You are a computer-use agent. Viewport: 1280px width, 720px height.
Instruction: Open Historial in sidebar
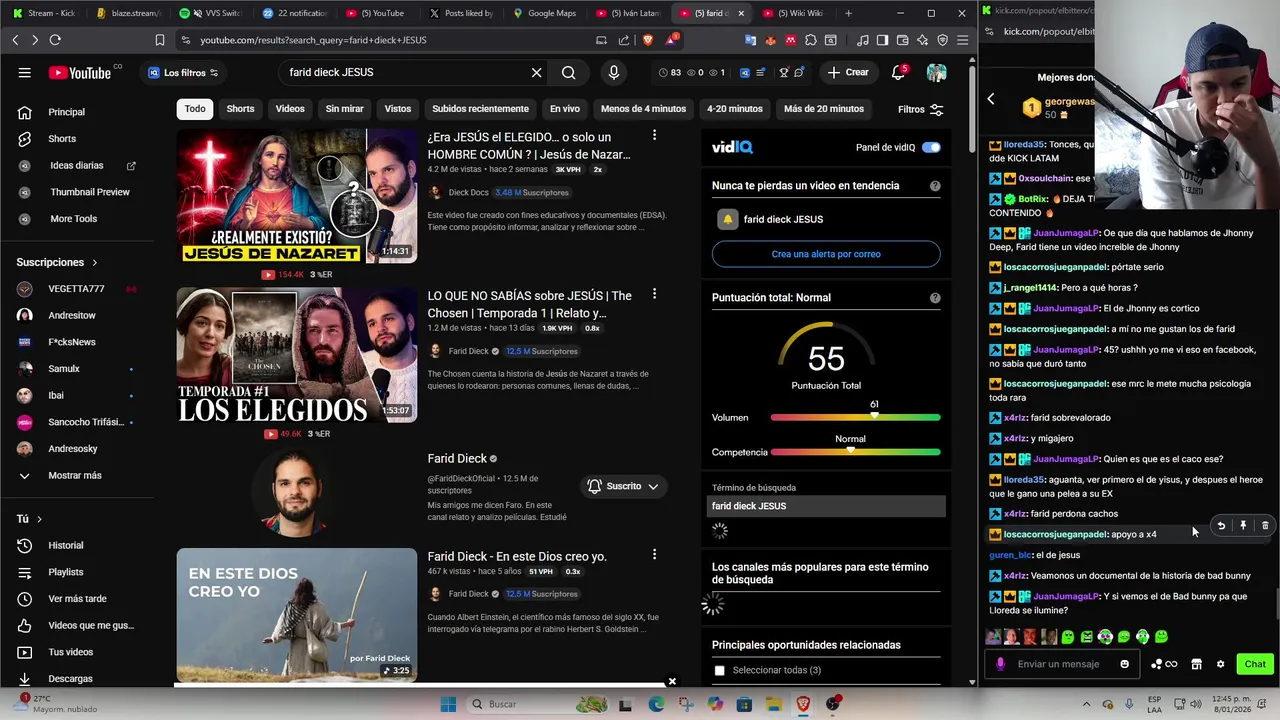[65, 545]
